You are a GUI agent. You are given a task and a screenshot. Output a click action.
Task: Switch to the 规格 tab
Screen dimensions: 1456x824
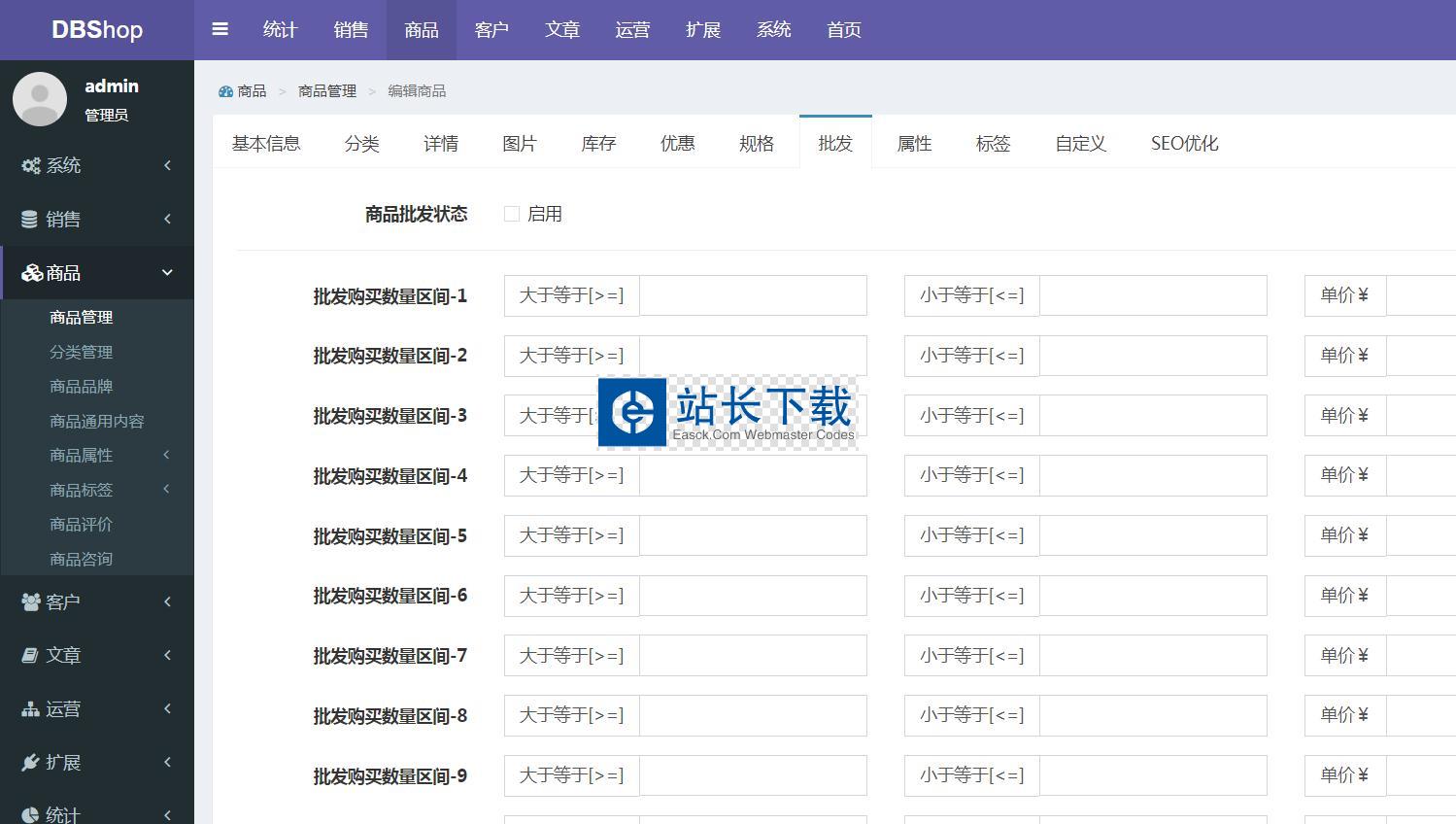756,144
